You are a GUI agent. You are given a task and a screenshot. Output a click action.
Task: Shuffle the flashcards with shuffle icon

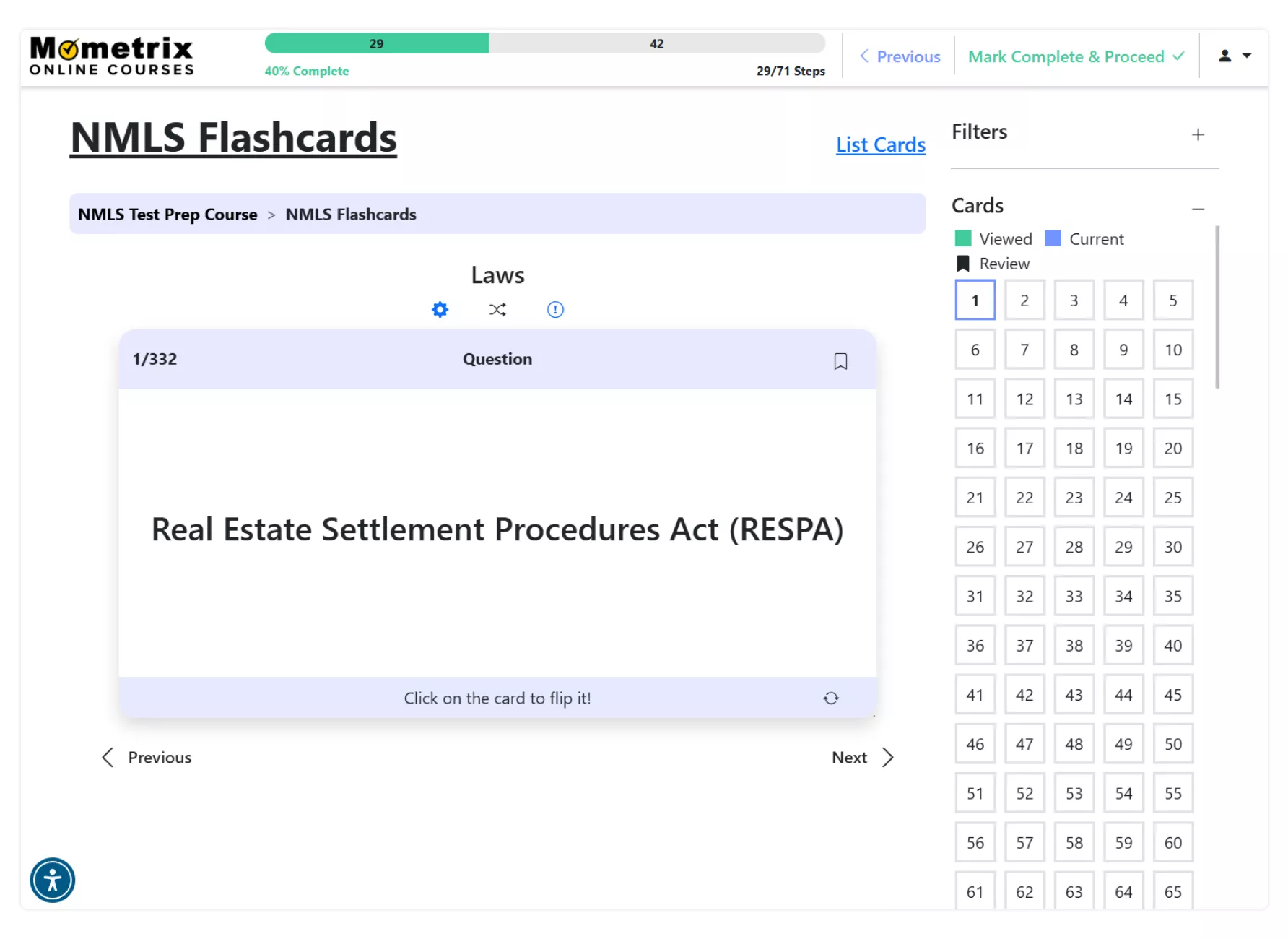pyautogui.click(x=497, y=310)
